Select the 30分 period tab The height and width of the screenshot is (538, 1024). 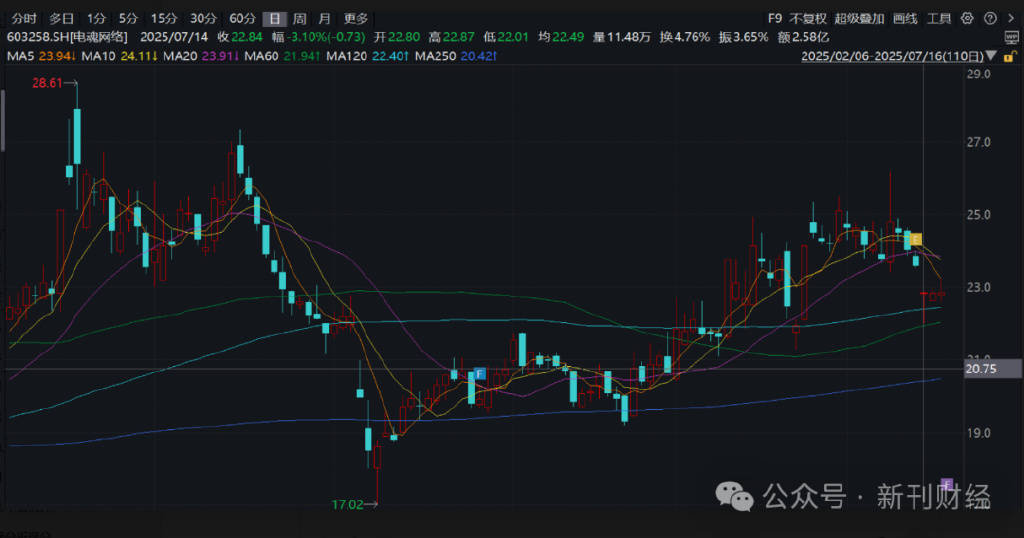tap(203, 18)
